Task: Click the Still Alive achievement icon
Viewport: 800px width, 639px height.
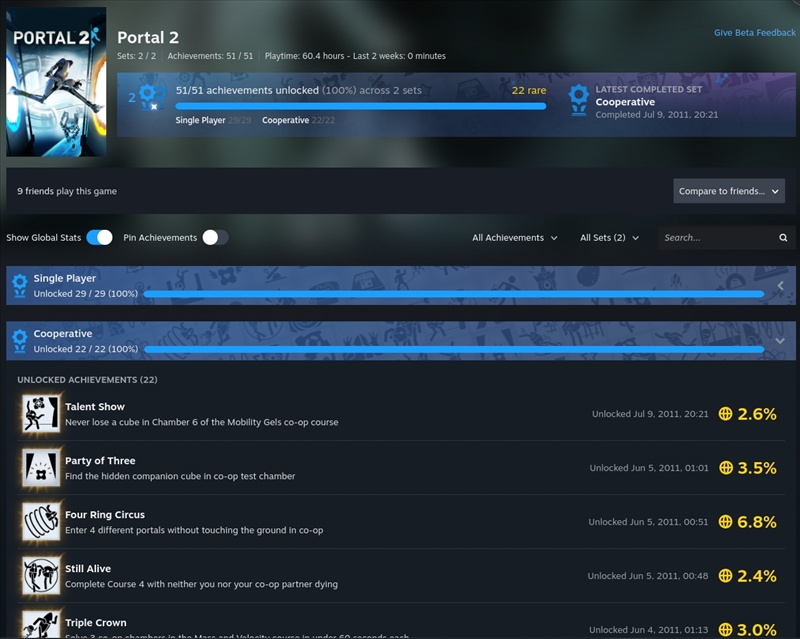Action: [41, 576]
